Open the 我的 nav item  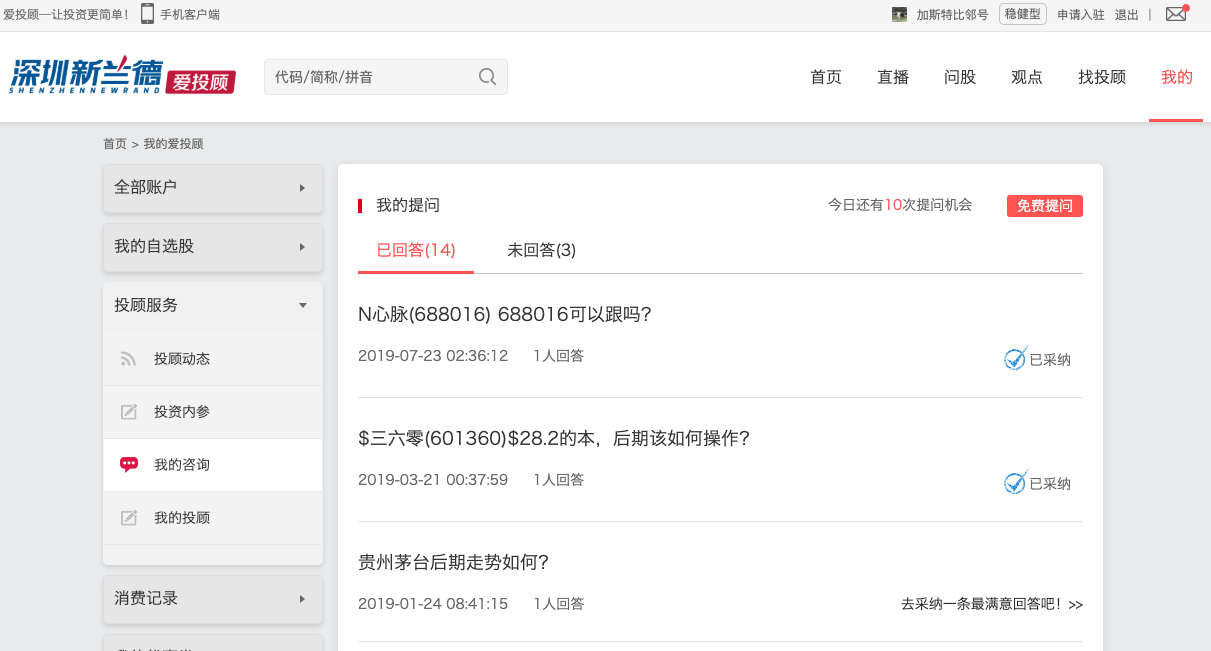tap(1177, 77)
